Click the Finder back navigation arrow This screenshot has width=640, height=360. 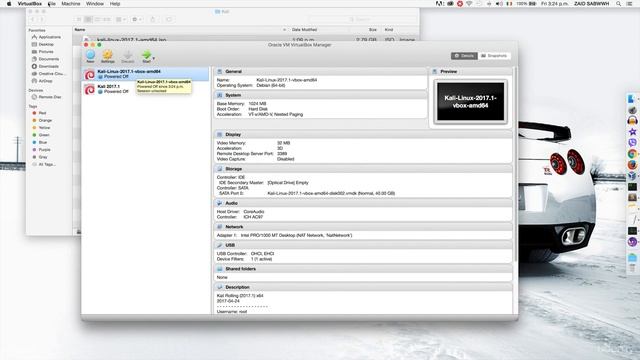coord(33,20)
